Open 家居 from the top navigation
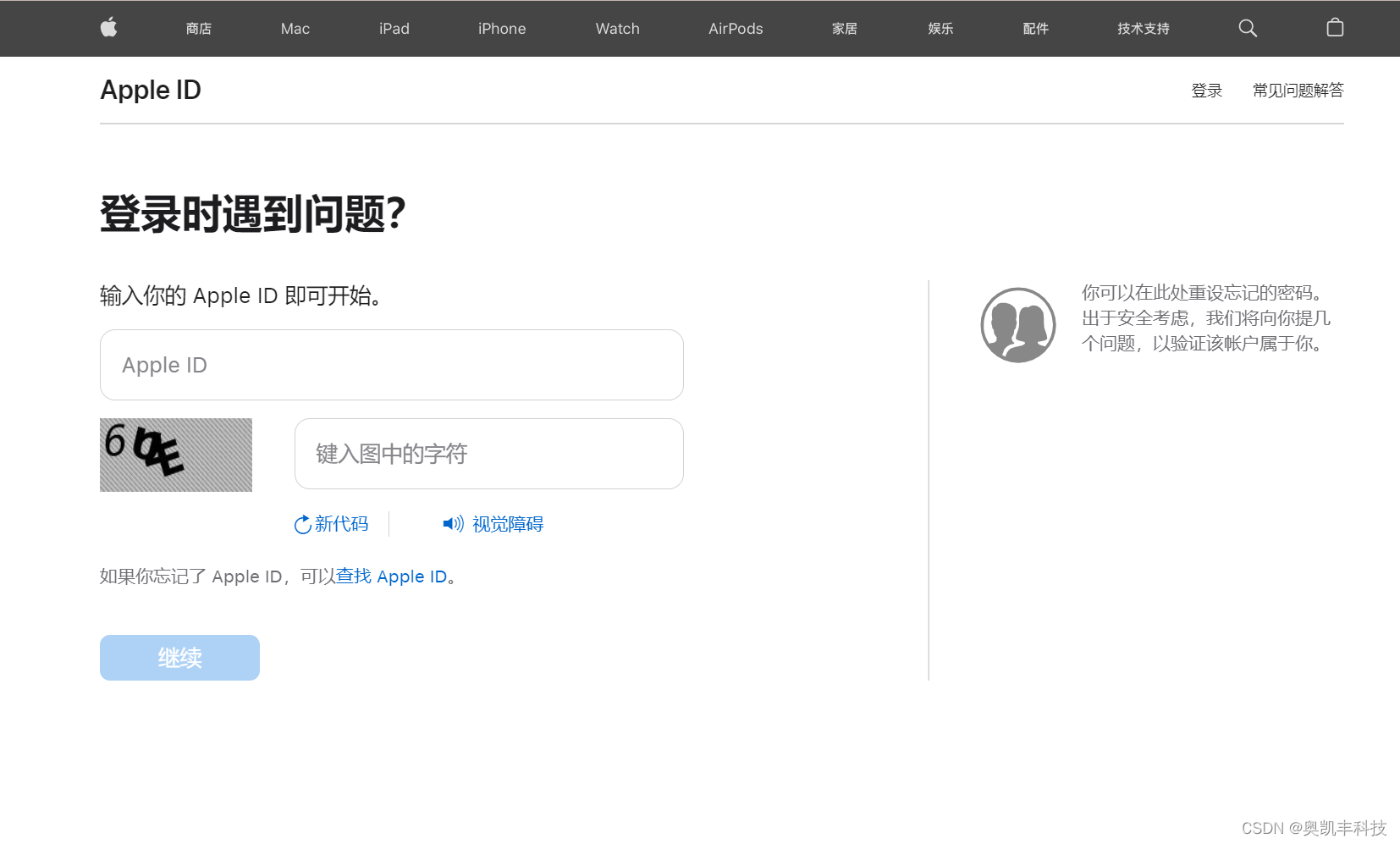This screenshot has height=844, width=1400. click(x=844, y=28)
